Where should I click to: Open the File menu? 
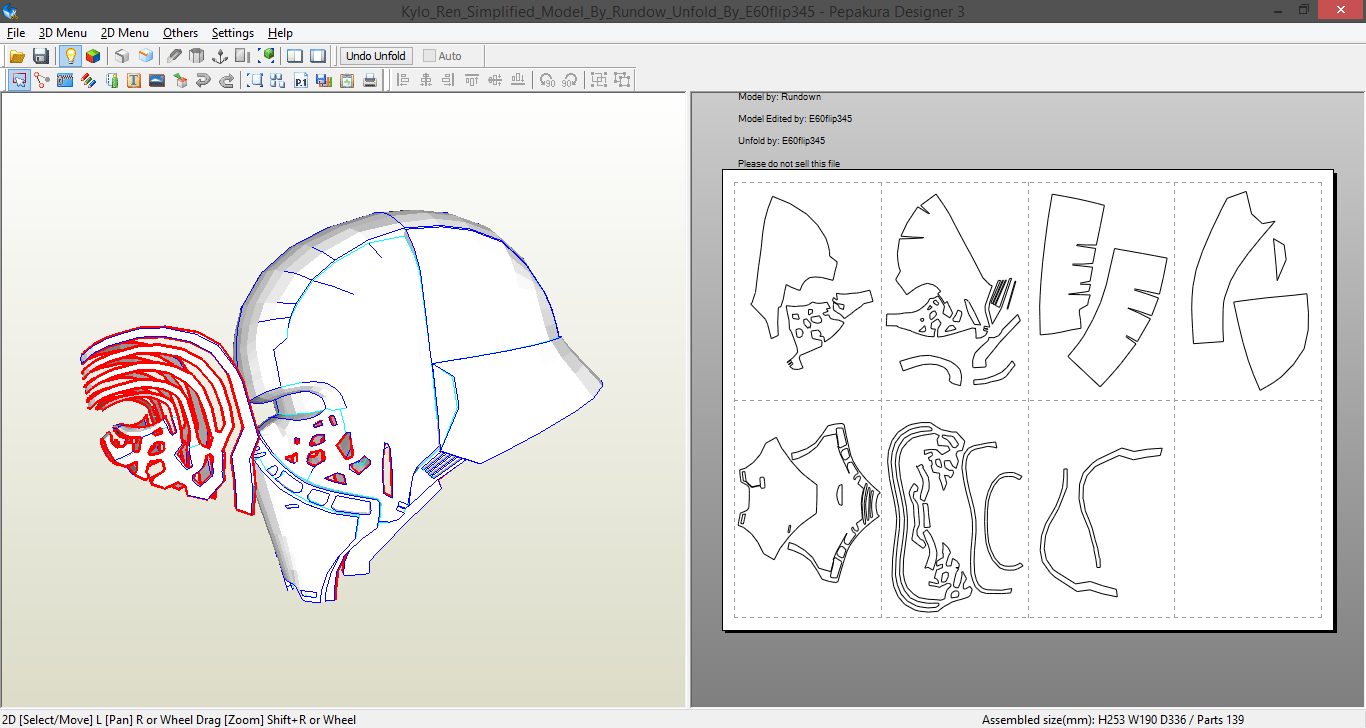16,33
